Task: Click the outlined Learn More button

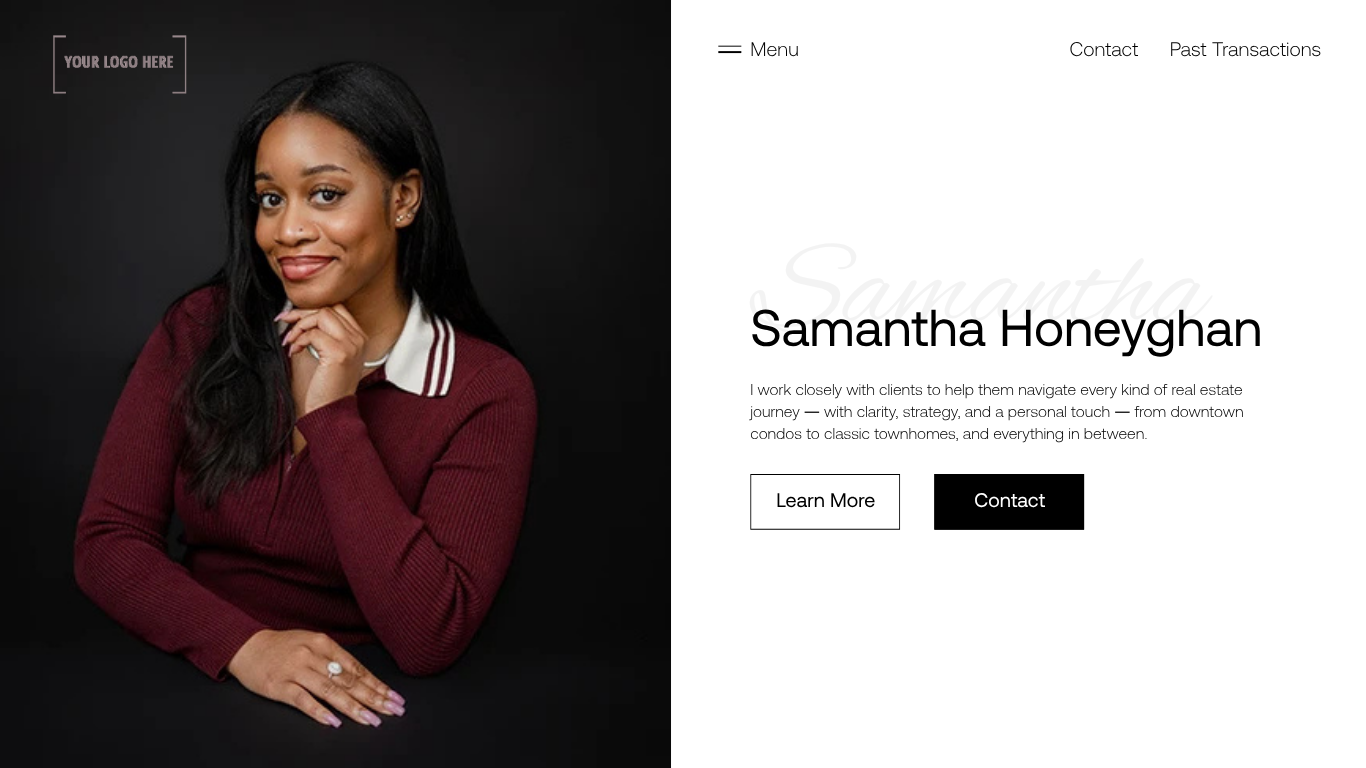Action: pyautogui.click(x=825, y=502)
